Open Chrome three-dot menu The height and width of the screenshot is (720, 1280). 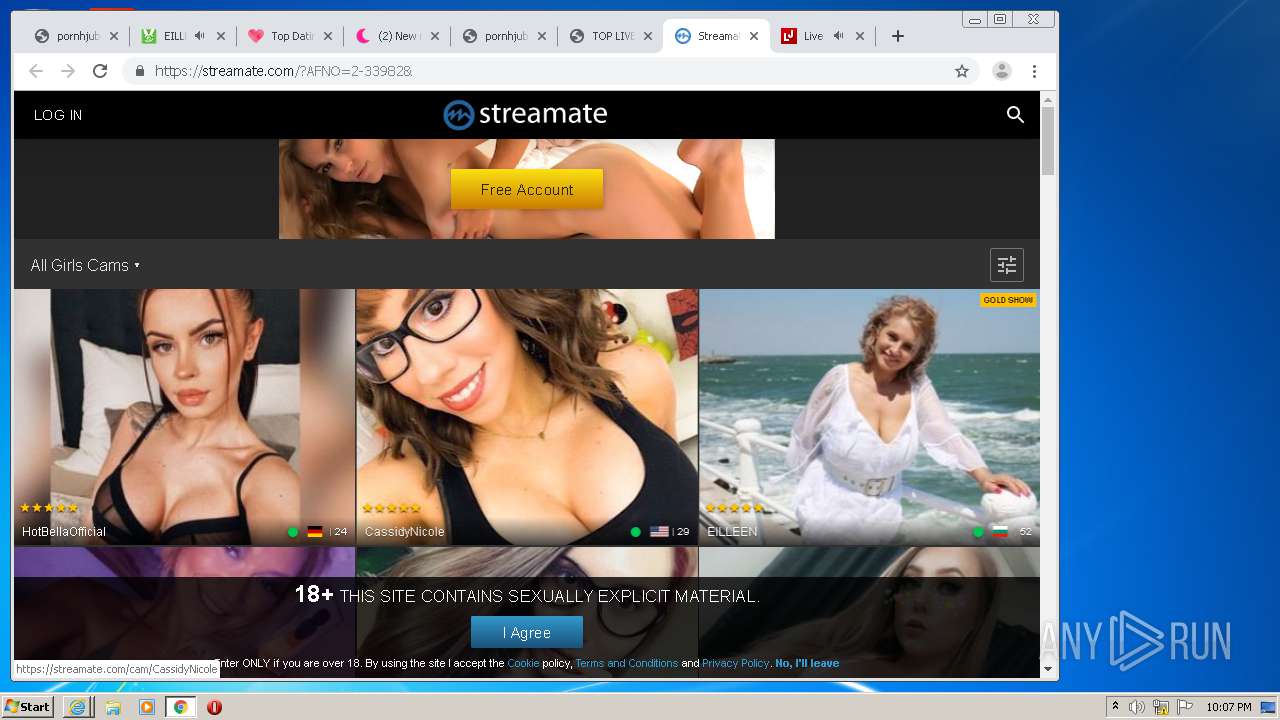click(x=1034, y=71)
